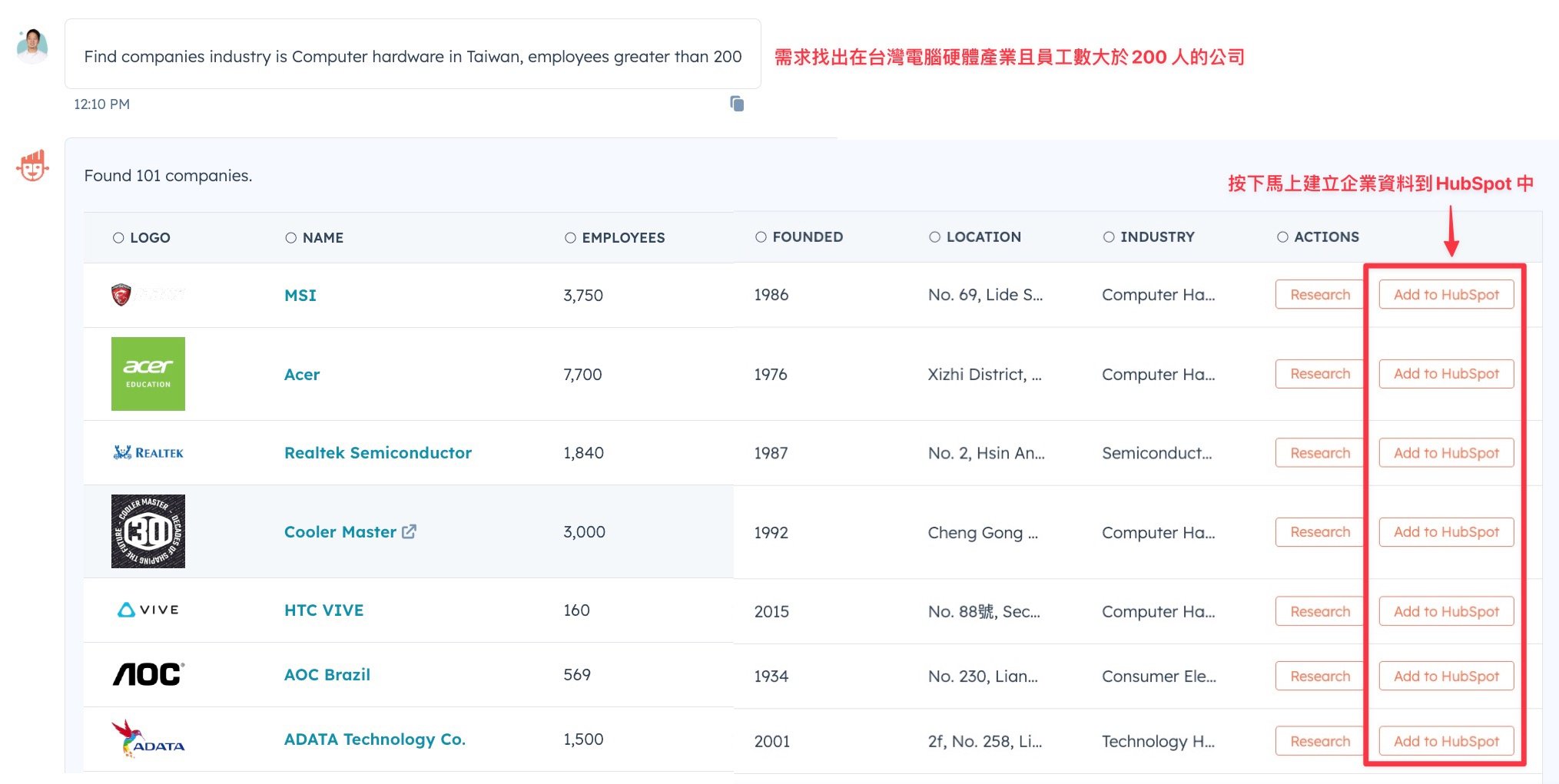The height and width of the screenshot is (784, 1559).
Task: Click the Realtek crab logo
Action: click(148, 452)
